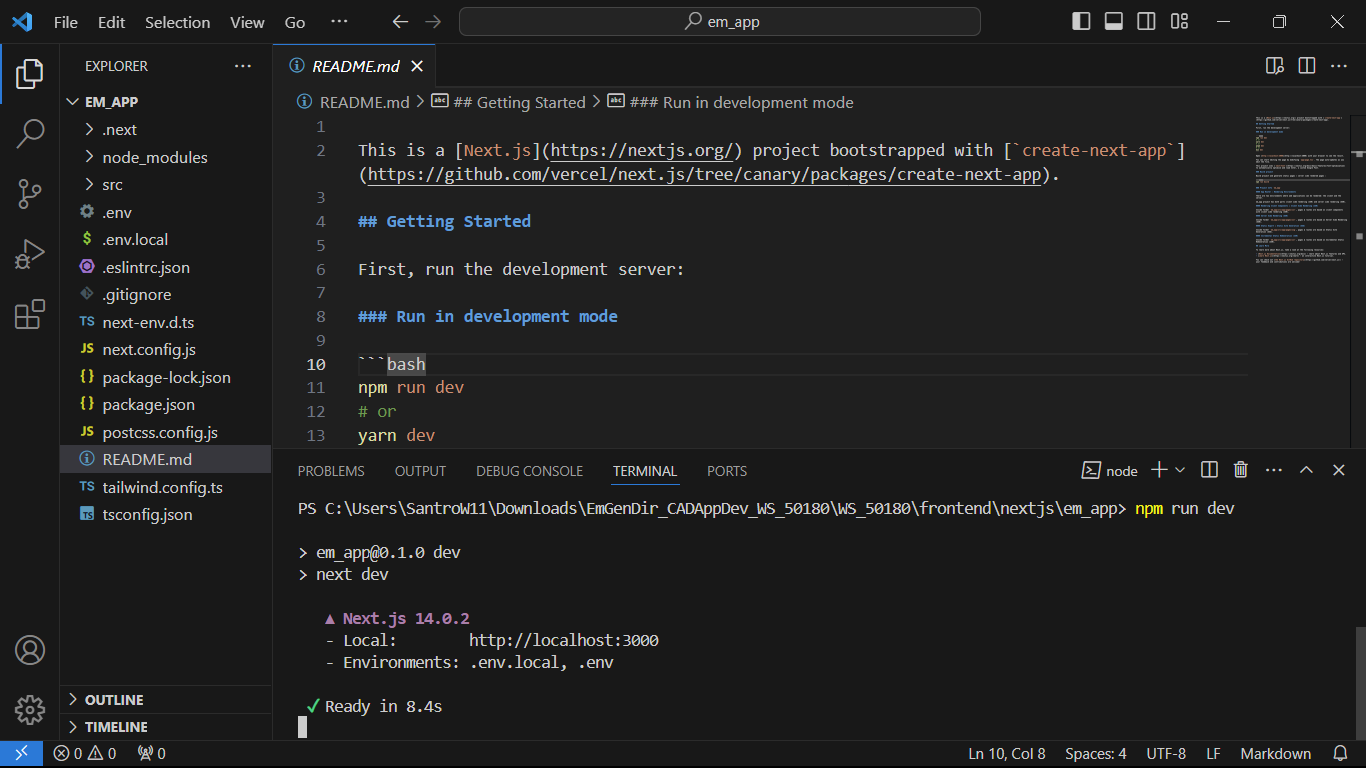Open the Edit menu
The width and height of the screenshot is (1366, 768).
(112, 22)
